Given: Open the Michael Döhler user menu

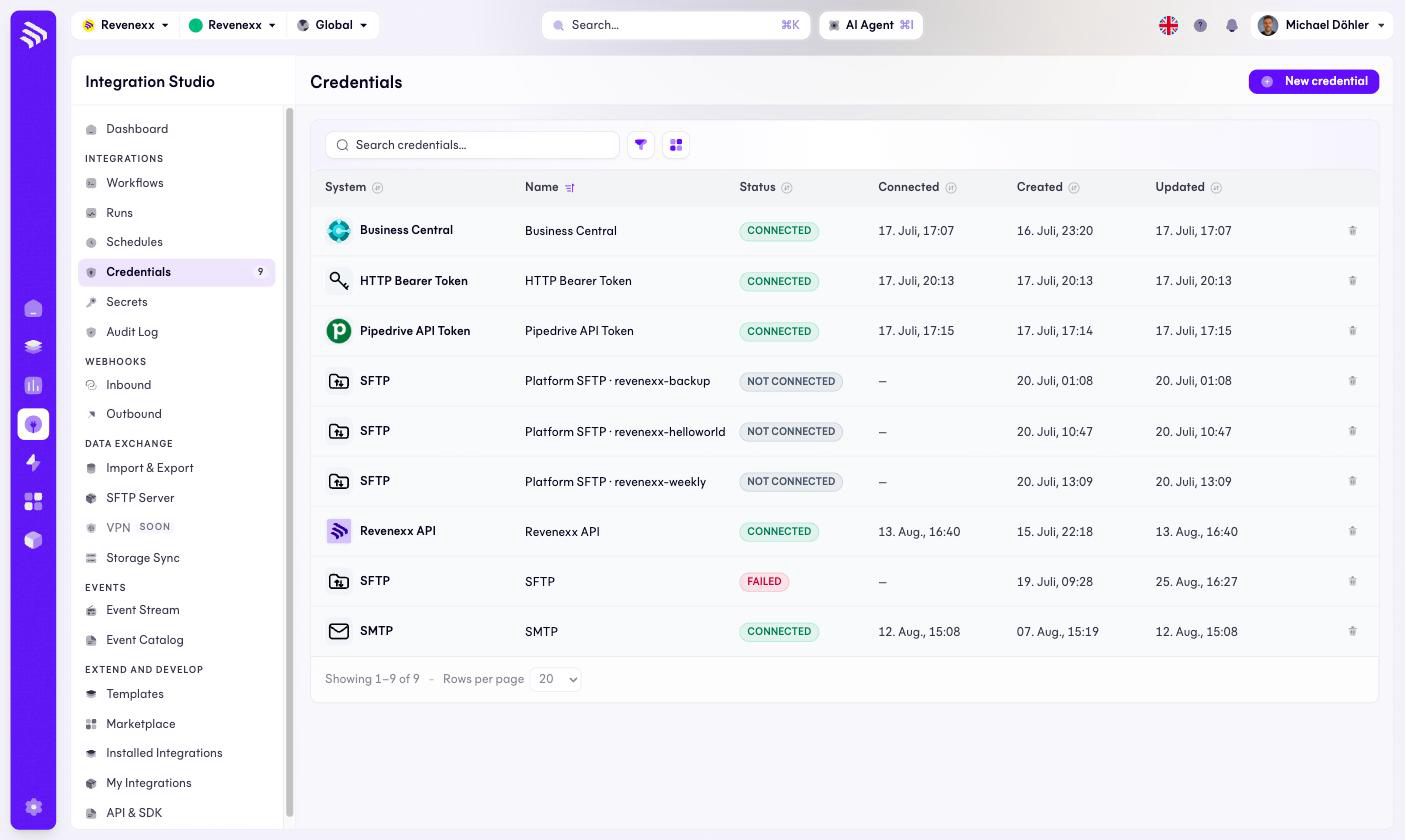Looking at the screenshot, I should tap(1322, 26).
